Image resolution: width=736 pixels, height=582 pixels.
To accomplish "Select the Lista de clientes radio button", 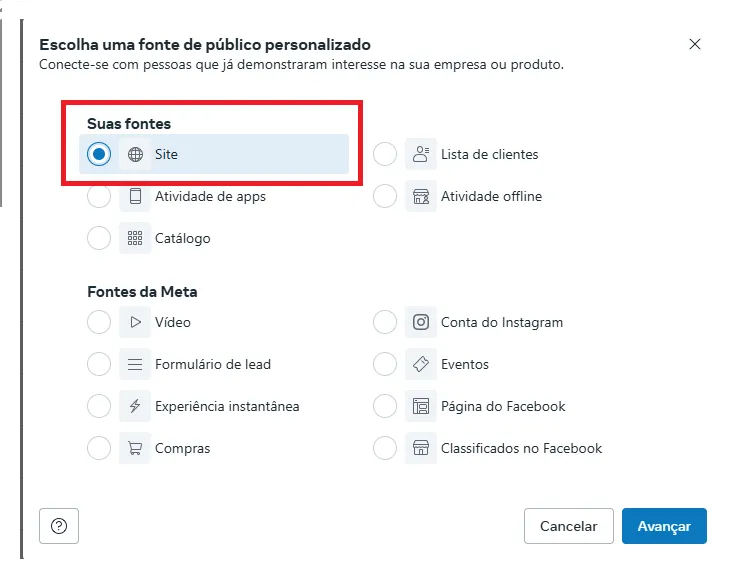I will (385, 154).
